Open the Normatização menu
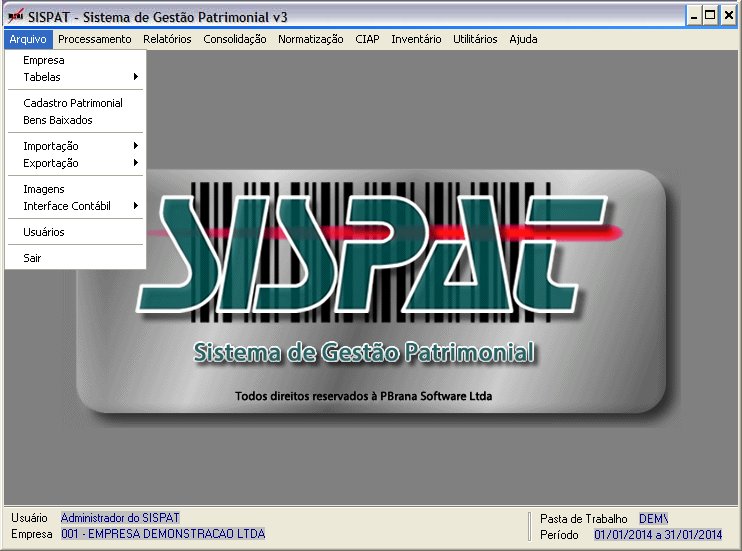 point(310,39)
